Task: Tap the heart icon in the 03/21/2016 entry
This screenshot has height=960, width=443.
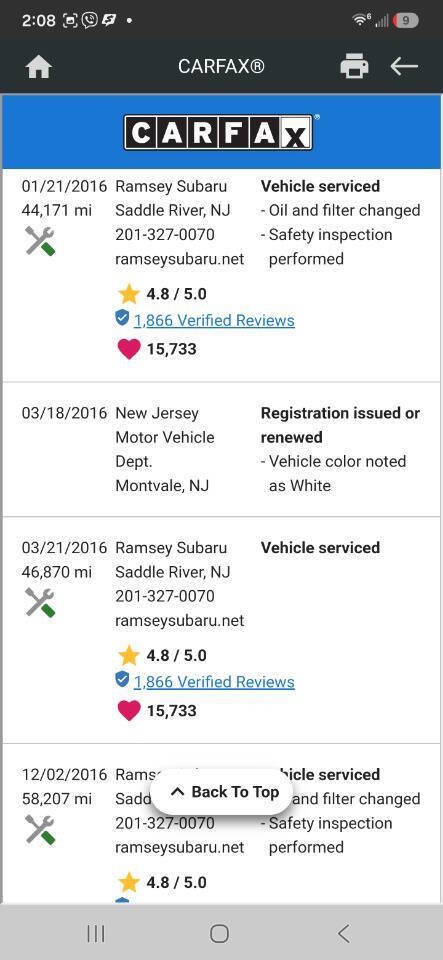Action: 128,711
